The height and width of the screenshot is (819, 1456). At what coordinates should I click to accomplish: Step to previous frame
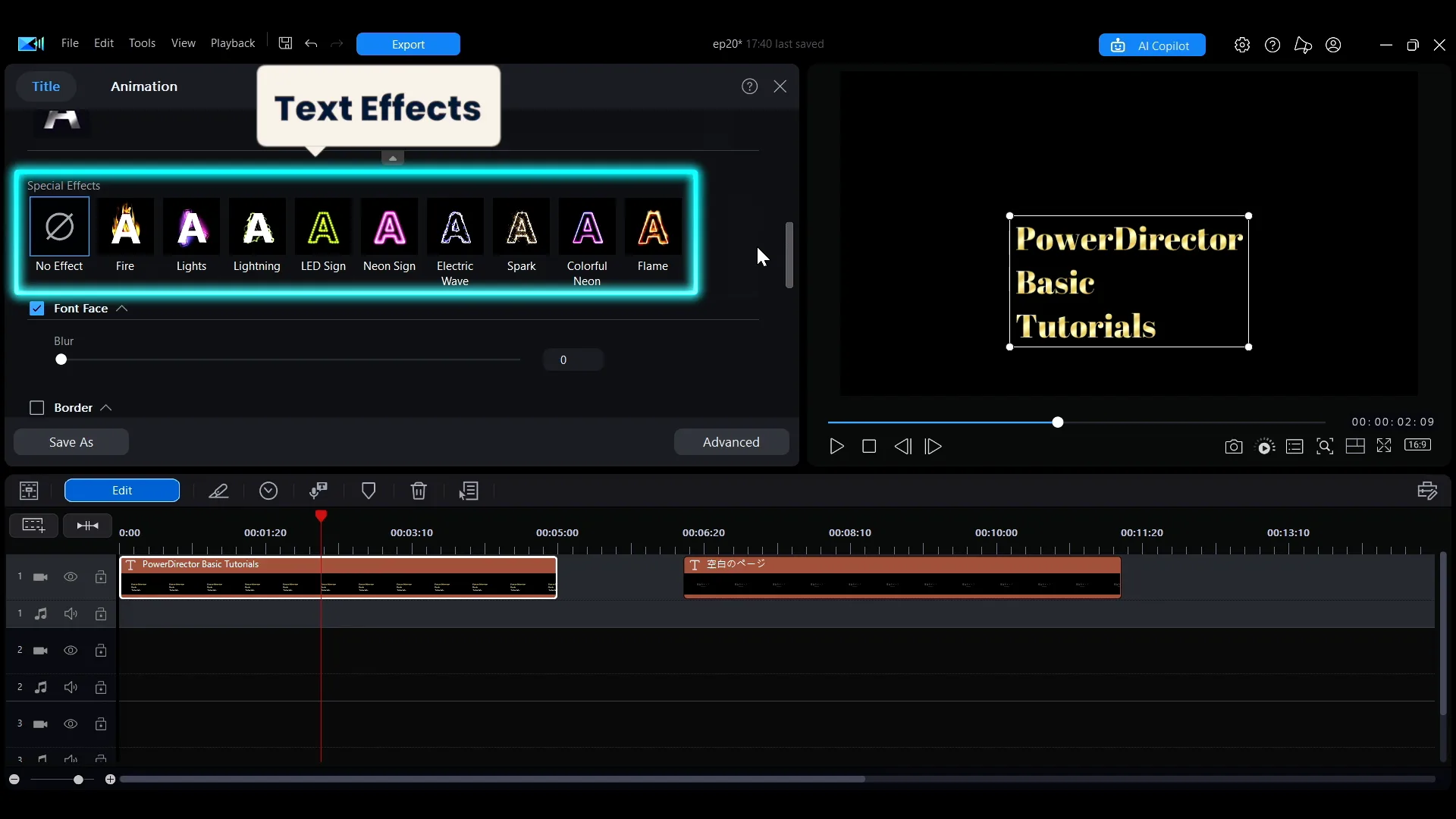(902, 447)
